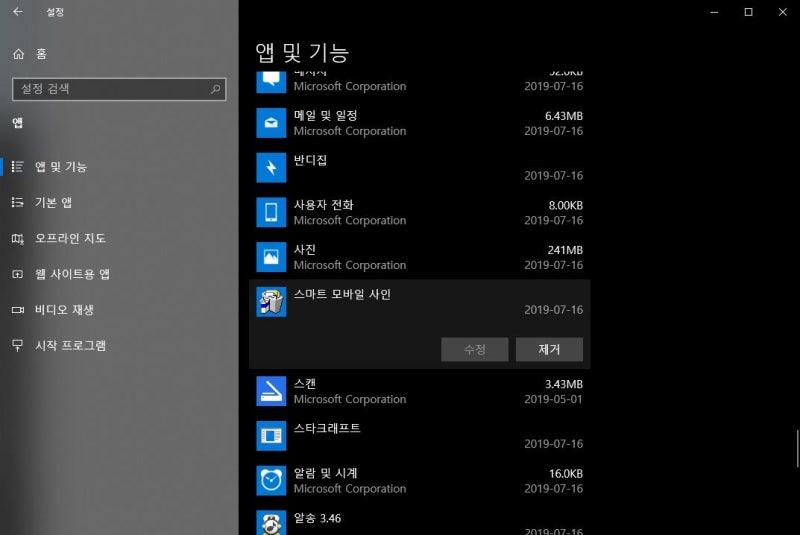The width and height of the screenshot is (800, 535).
Task: Select the 스캔 app icon
Action: point(271,391)
